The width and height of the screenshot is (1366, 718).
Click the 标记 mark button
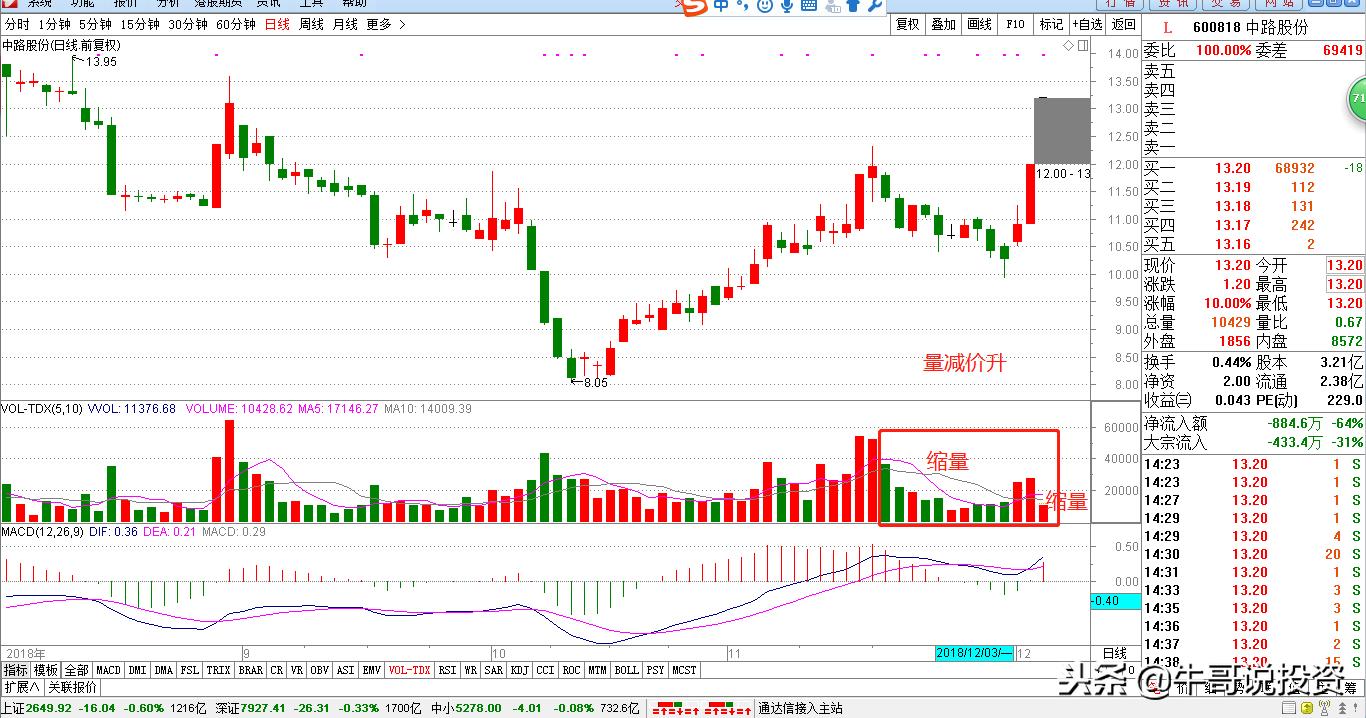click(1051, 24)
